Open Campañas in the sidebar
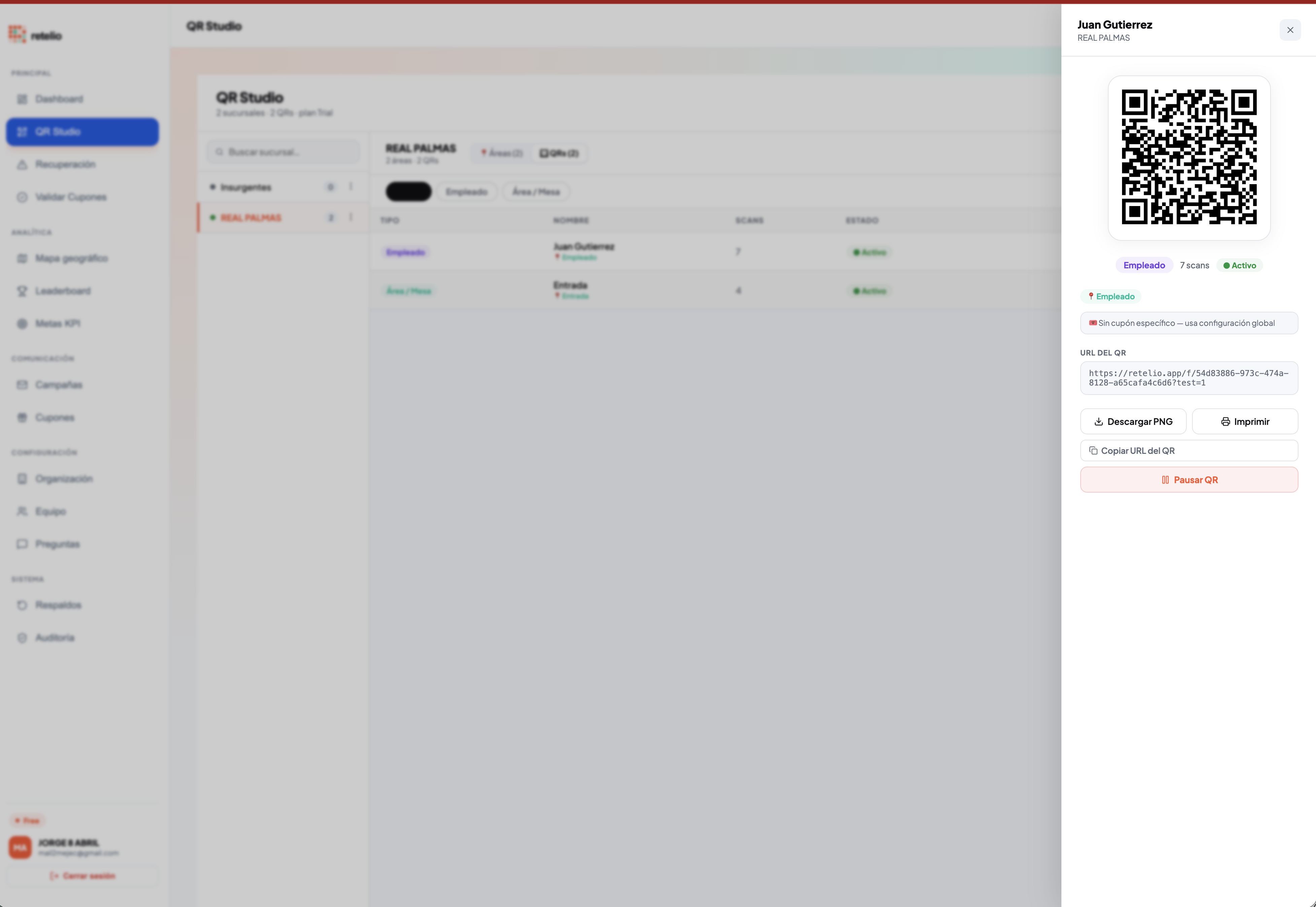This screenshot has height=907, width=1316. [83, 385]
